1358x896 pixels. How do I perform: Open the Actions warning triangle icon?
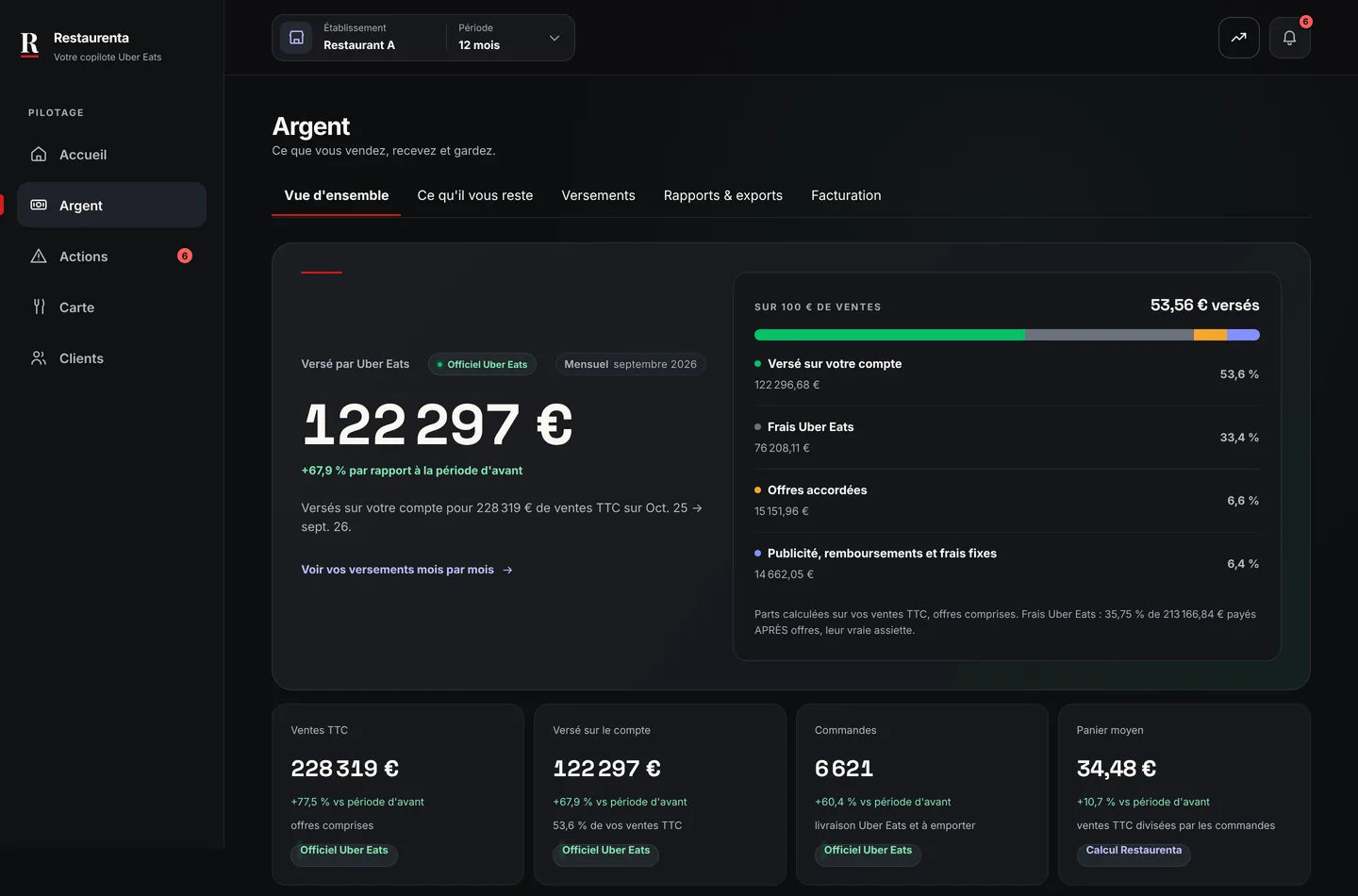pos(39,256)
